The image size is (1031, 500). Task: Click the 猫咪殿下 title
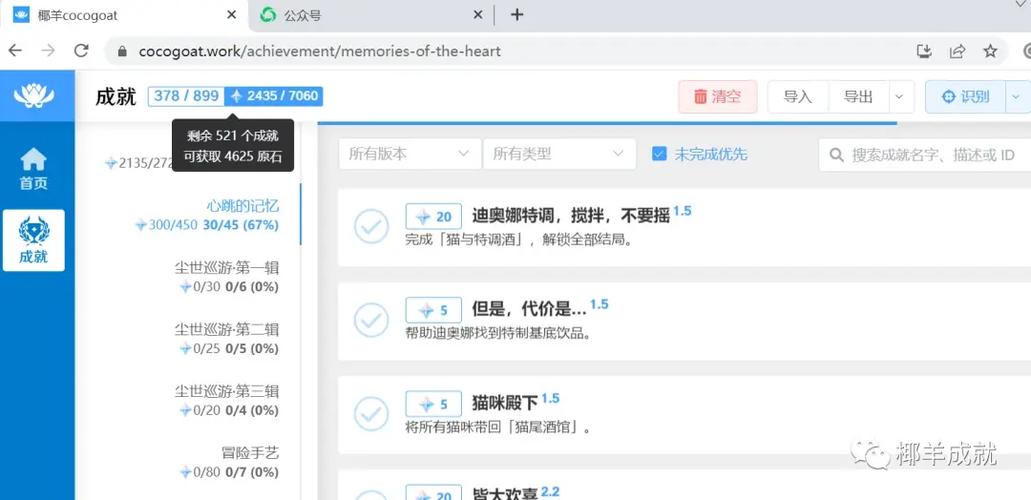tap(504, 403)
